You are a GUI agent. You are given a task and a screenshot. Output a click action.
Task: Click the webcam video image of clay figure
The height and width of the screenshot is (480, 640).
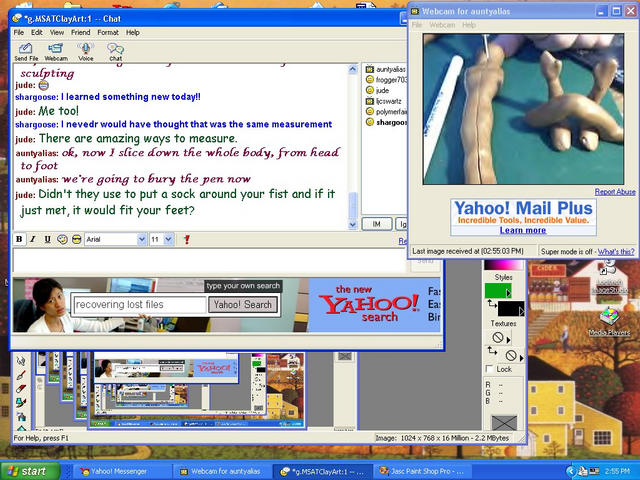(x=524, y=109)
